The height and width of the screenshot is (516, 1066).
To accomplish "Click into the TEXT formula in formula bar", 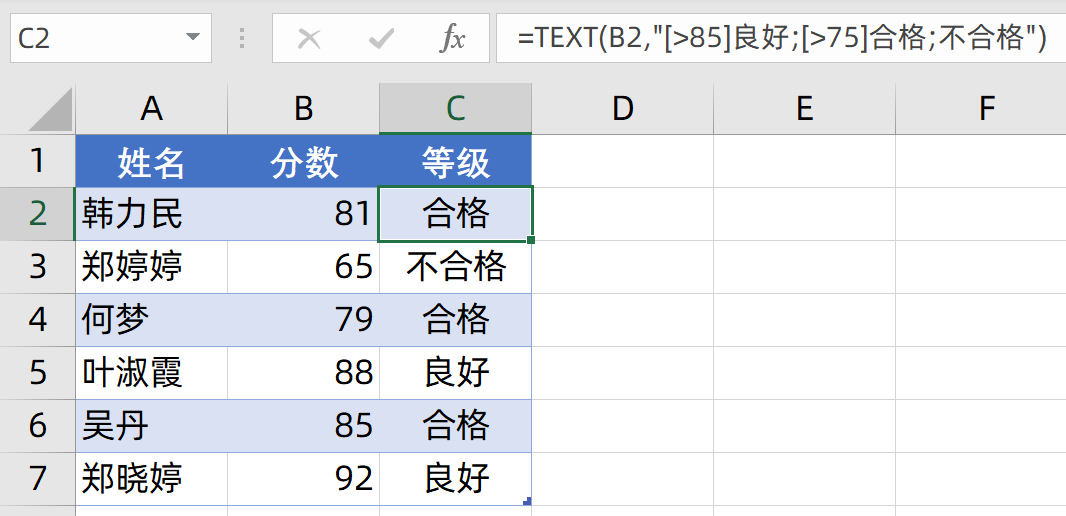I will 781,39.
